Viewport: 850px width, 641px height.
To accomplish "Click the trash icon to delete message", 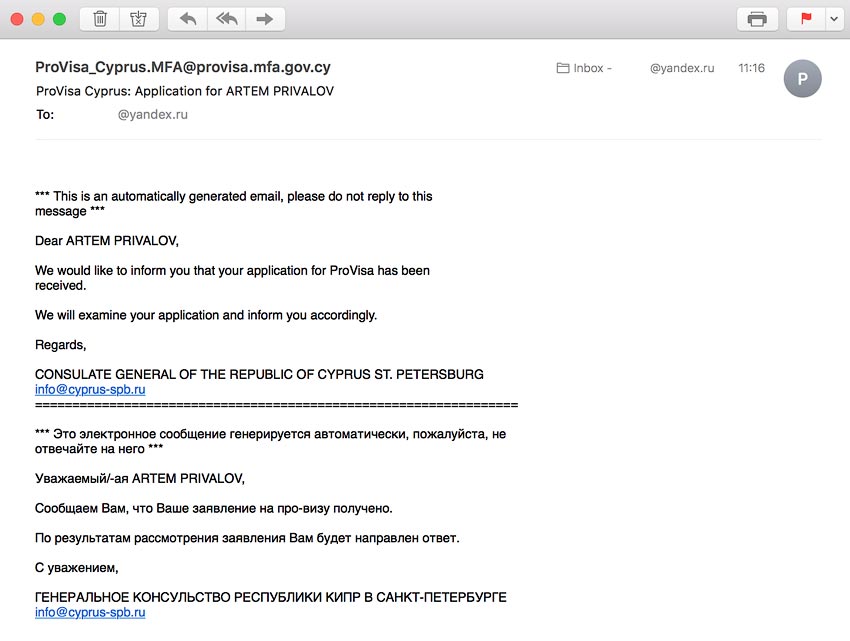I will pos(100,19).
